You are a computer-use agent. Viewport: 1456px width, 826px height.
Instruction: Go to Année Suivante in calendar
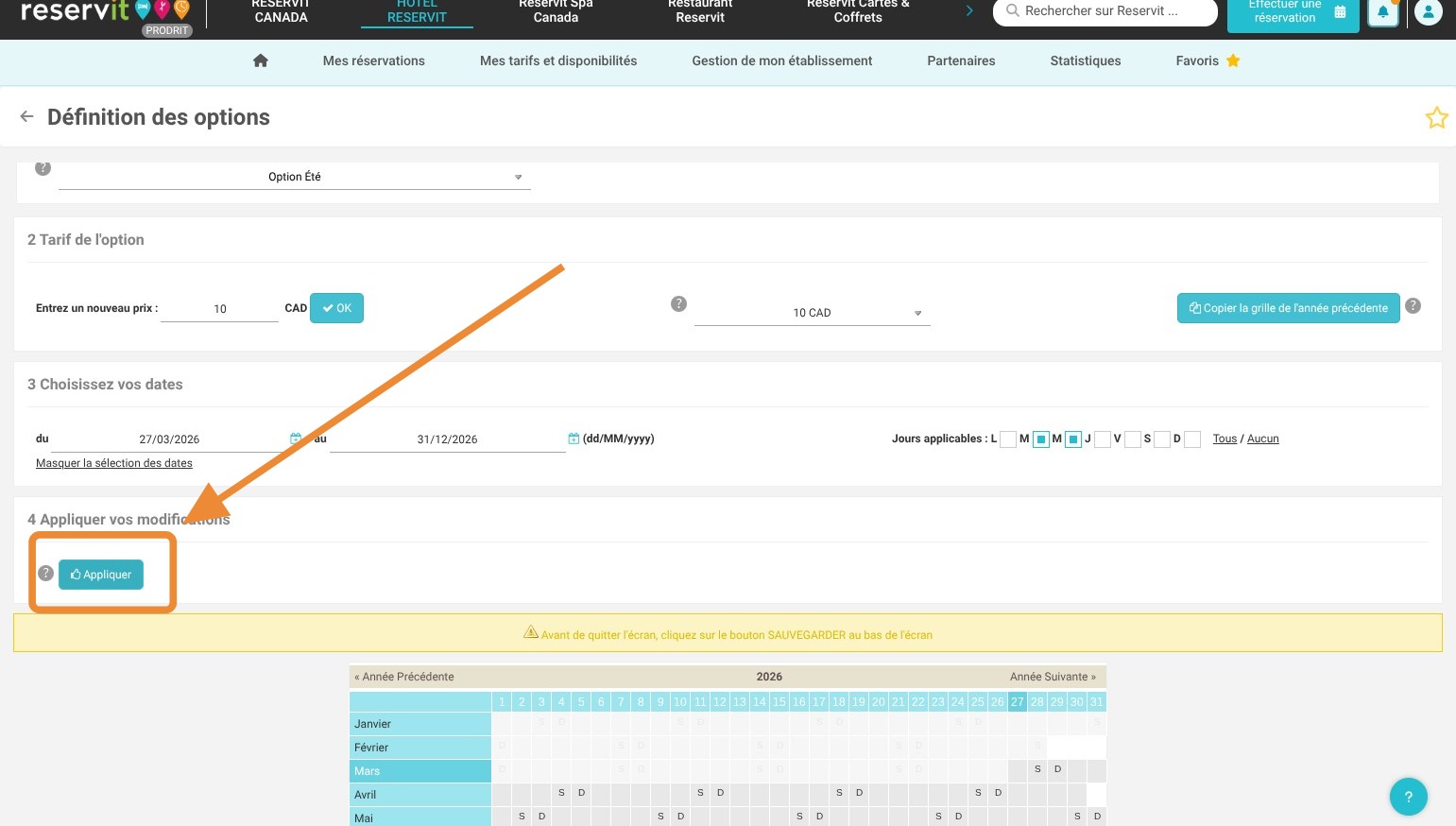[1053, 677]
